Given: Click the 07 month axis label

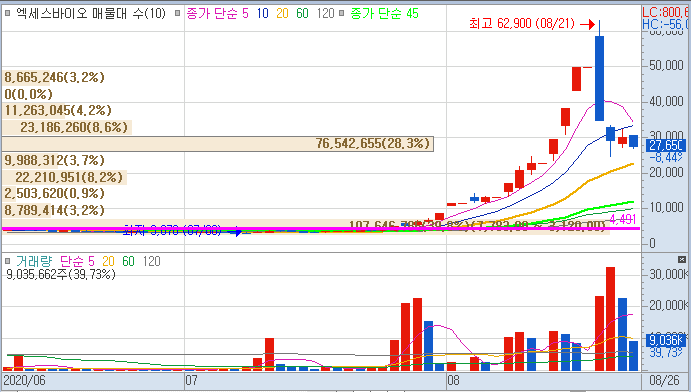Looking at the screenshot, I should [192, 380].
